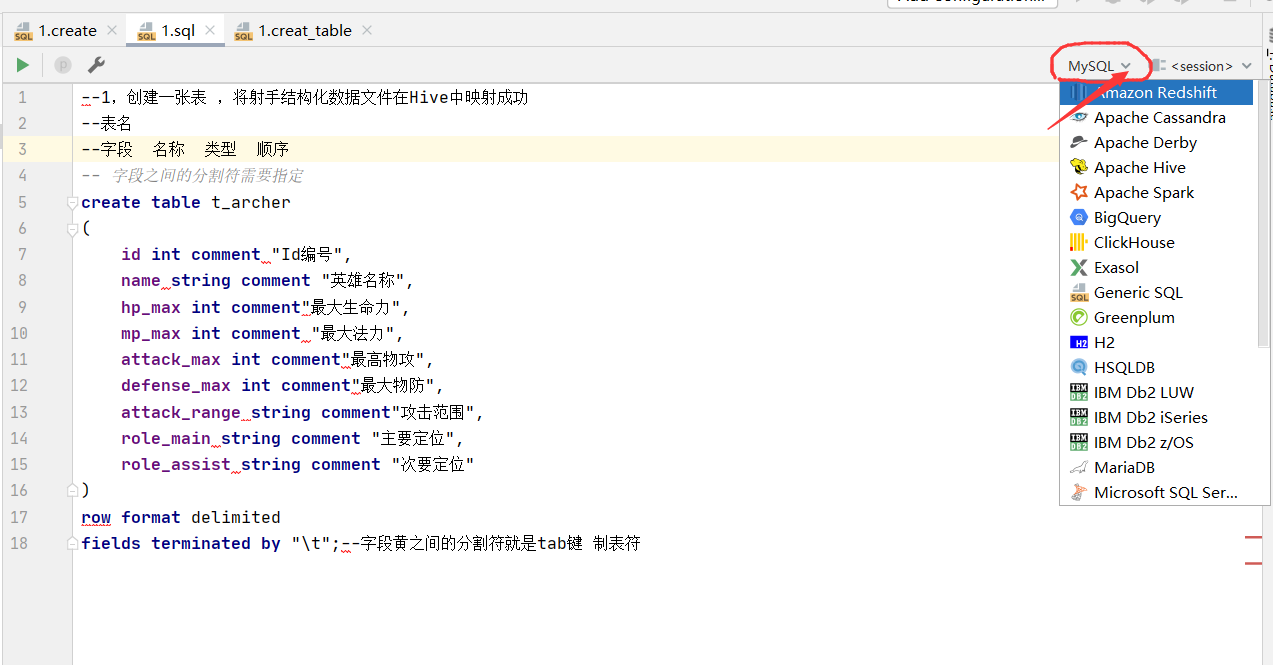
Task: Click line number 1 in gutter
Action: (23, 98)
